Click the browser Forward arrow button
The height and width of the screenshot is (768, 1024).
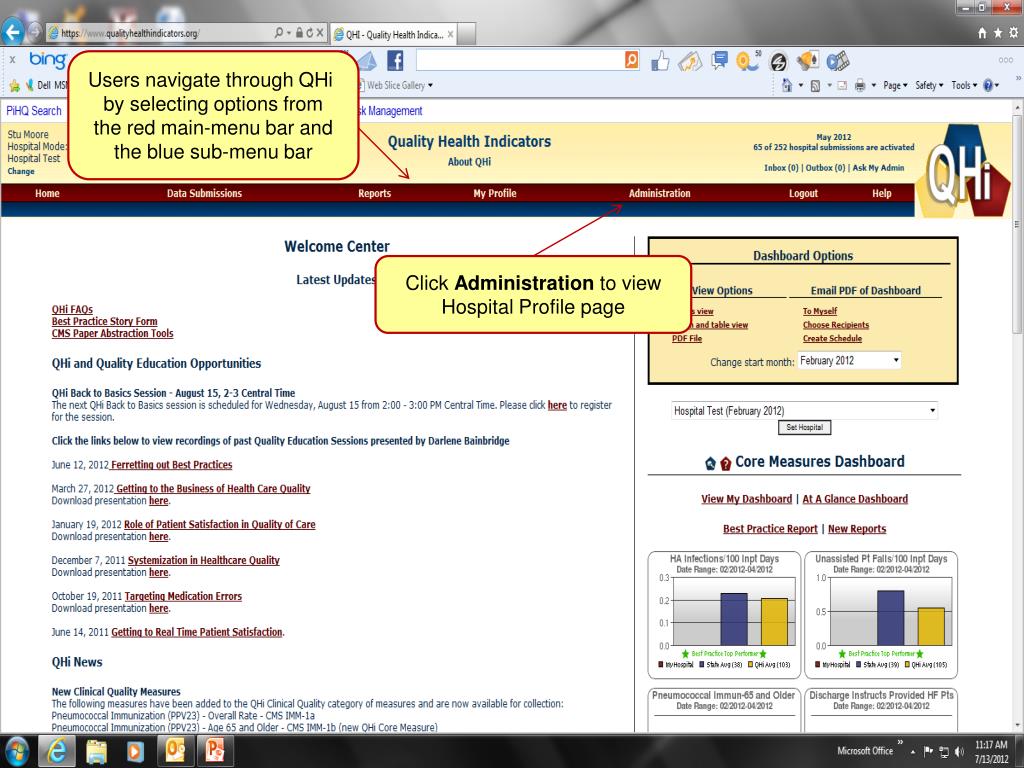click(35, 32)
